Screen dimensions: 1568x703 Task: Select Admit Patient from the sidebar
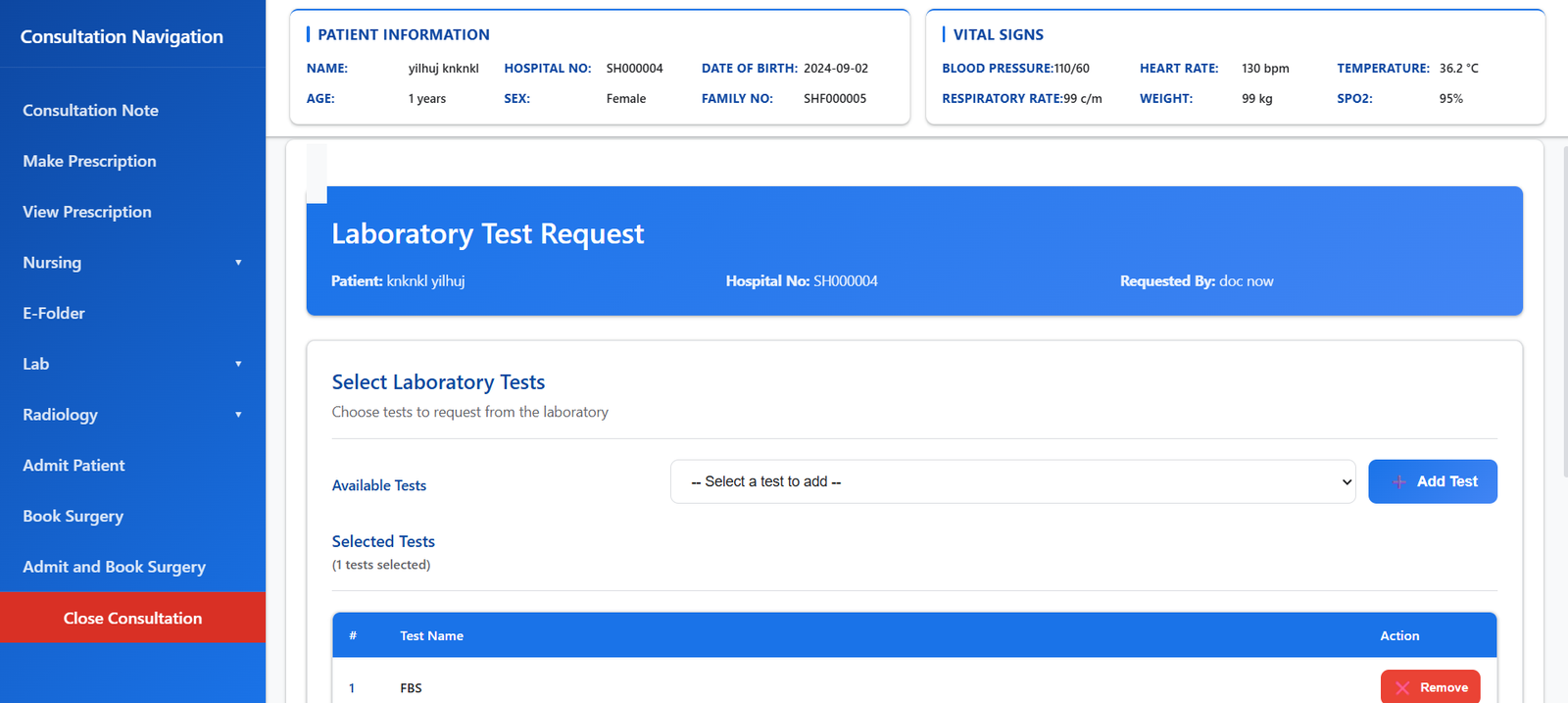pyautogui.click(x=73, y=466)
